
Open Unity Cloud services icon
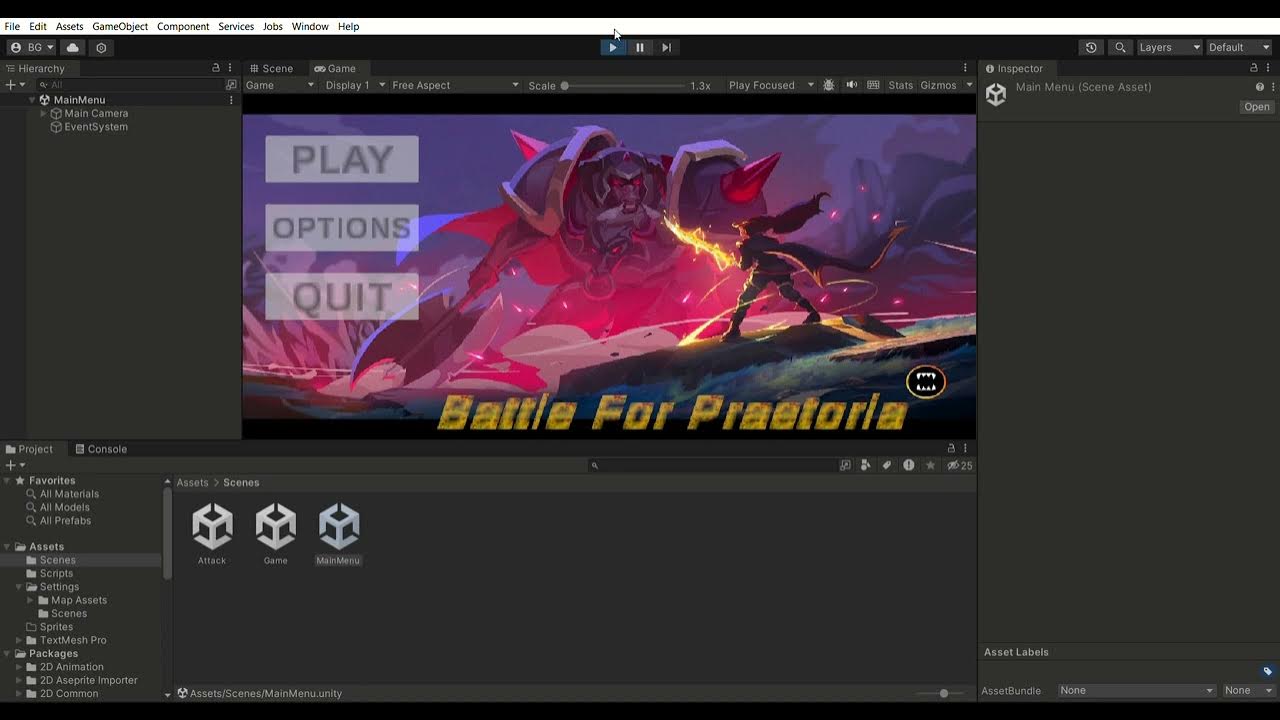click(x=73, y=47)
